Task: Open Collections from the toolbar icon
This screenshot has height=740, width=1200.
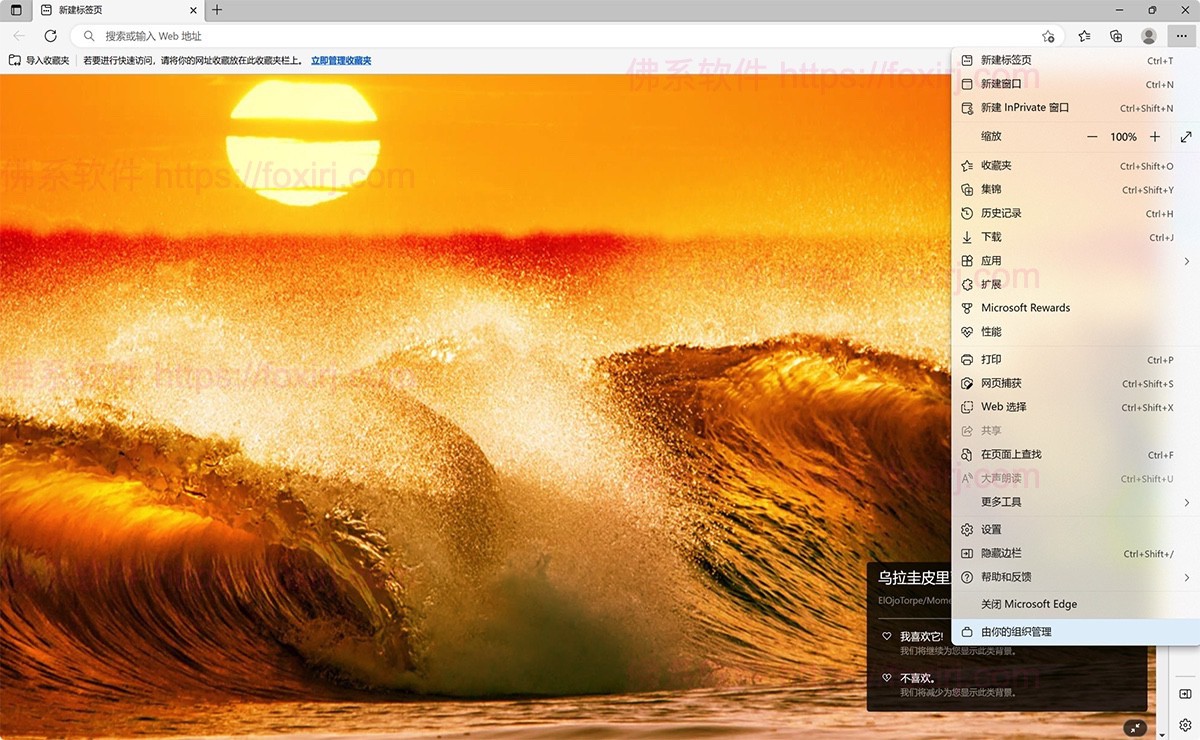Action: [x=1115, y=35]
